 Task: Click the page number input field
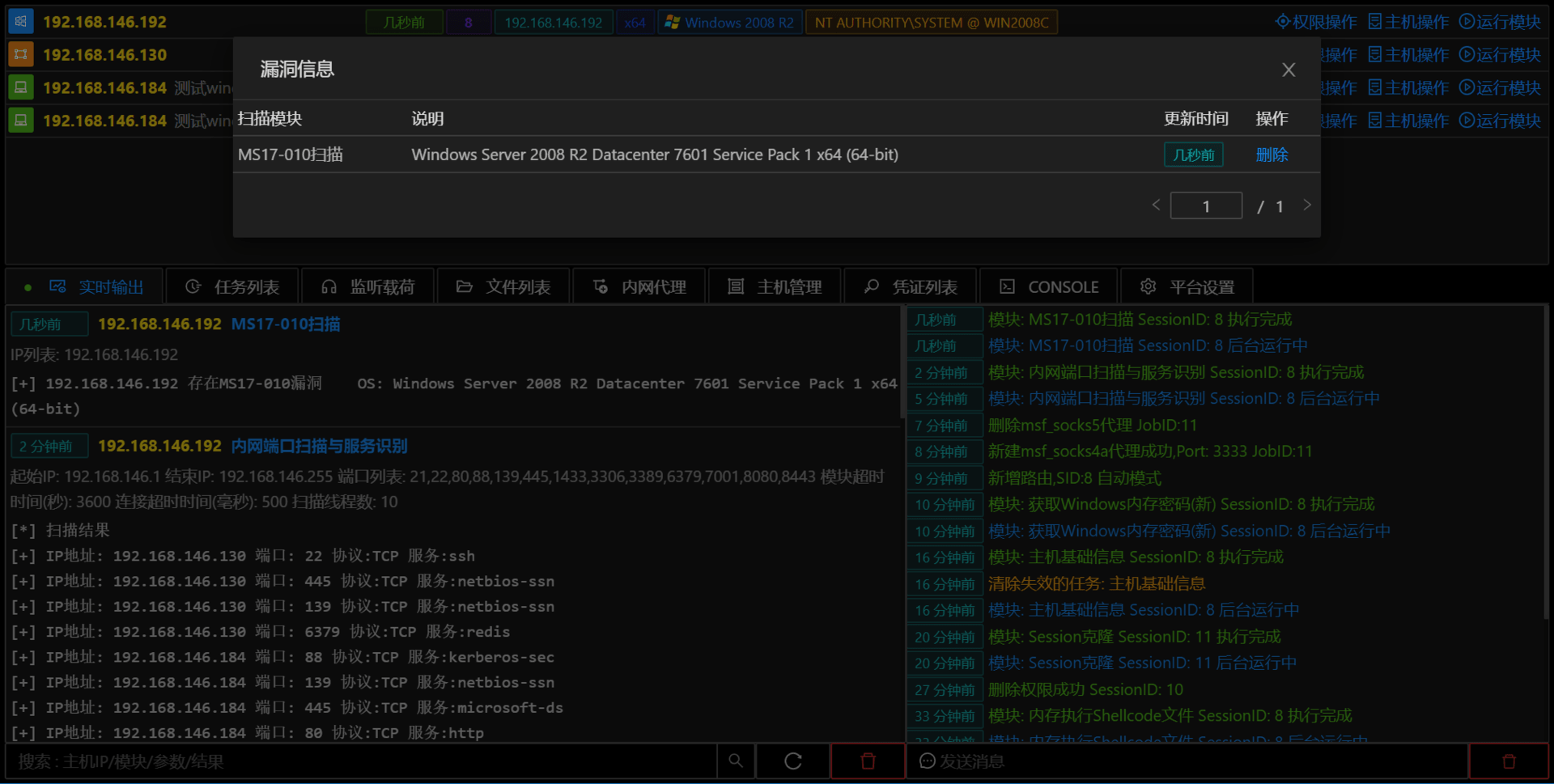1206,206
